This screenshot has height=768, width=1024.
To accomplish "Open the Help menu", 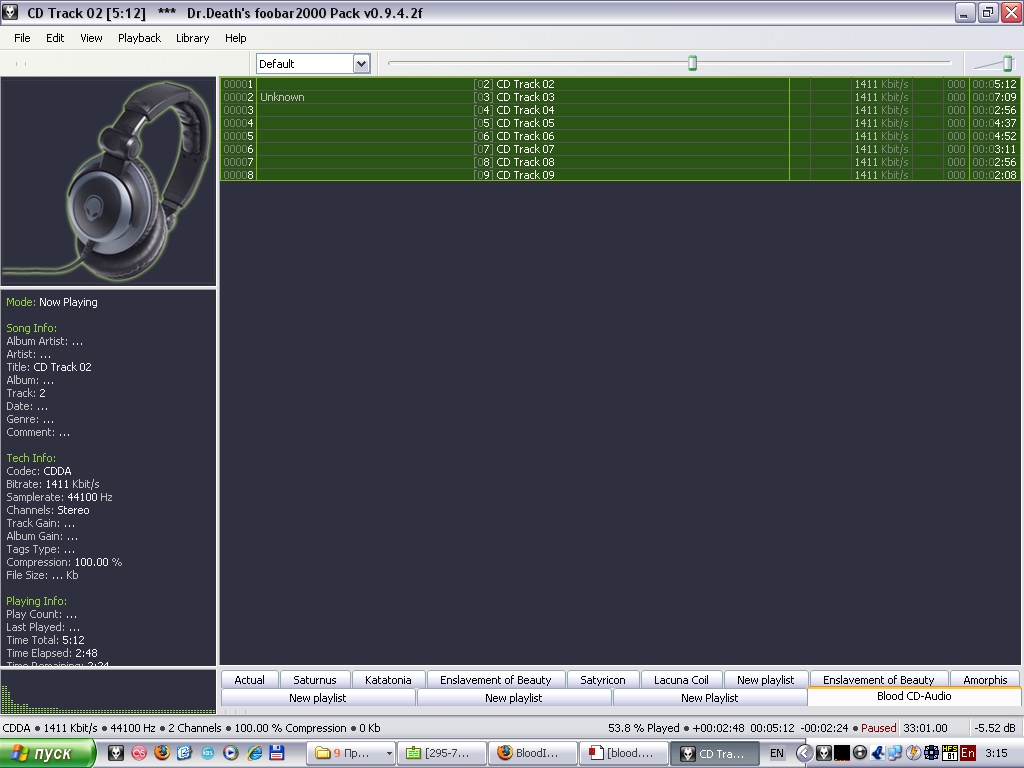I will click(x=236, y=38).
